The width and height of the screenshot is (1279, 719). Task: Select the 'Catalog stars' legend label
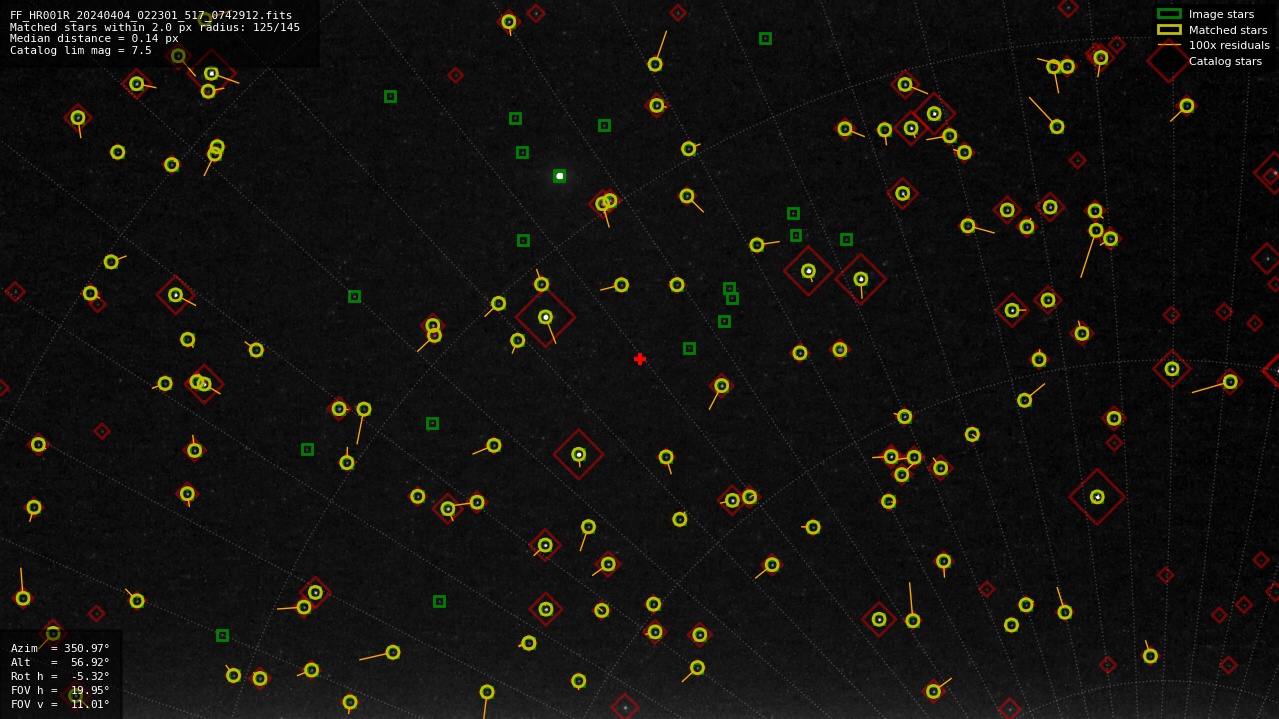pyautogui.click(x=1225, y=61)
